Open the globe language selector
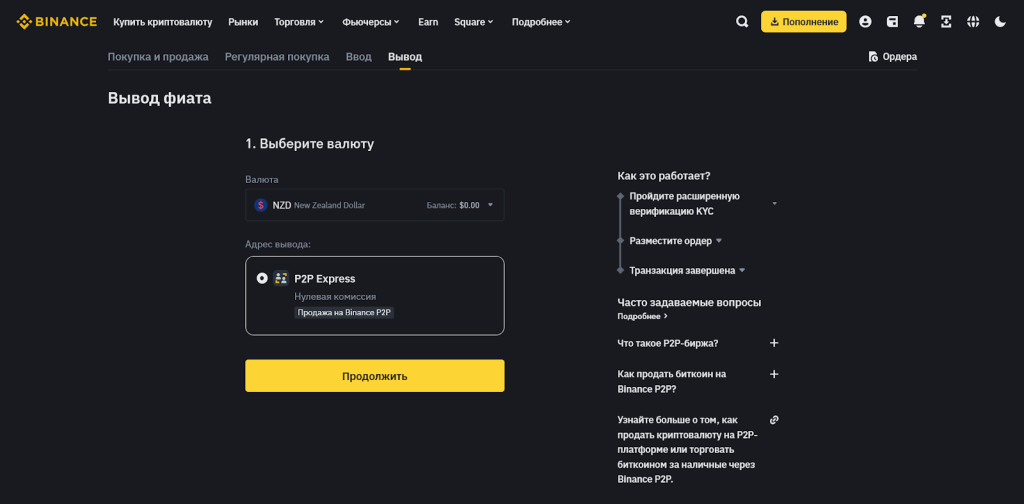Image resolution: width=1024 pixels, height=504 pixels. [x=973, y=21]
